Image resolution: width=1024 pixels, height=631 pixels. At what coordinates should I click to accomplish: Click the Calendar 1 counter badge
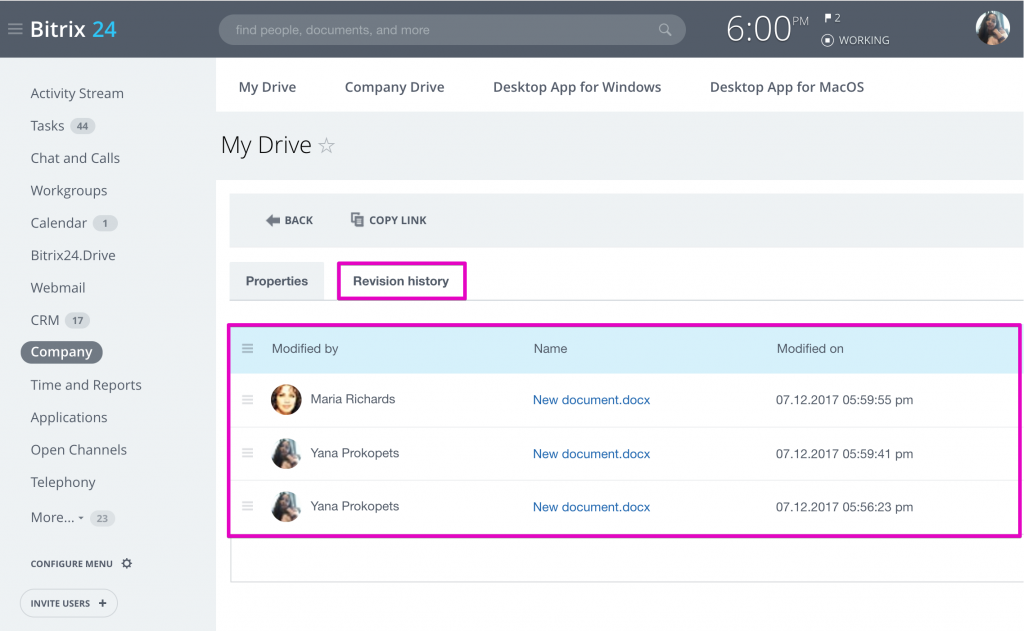[x=104, y=223]
